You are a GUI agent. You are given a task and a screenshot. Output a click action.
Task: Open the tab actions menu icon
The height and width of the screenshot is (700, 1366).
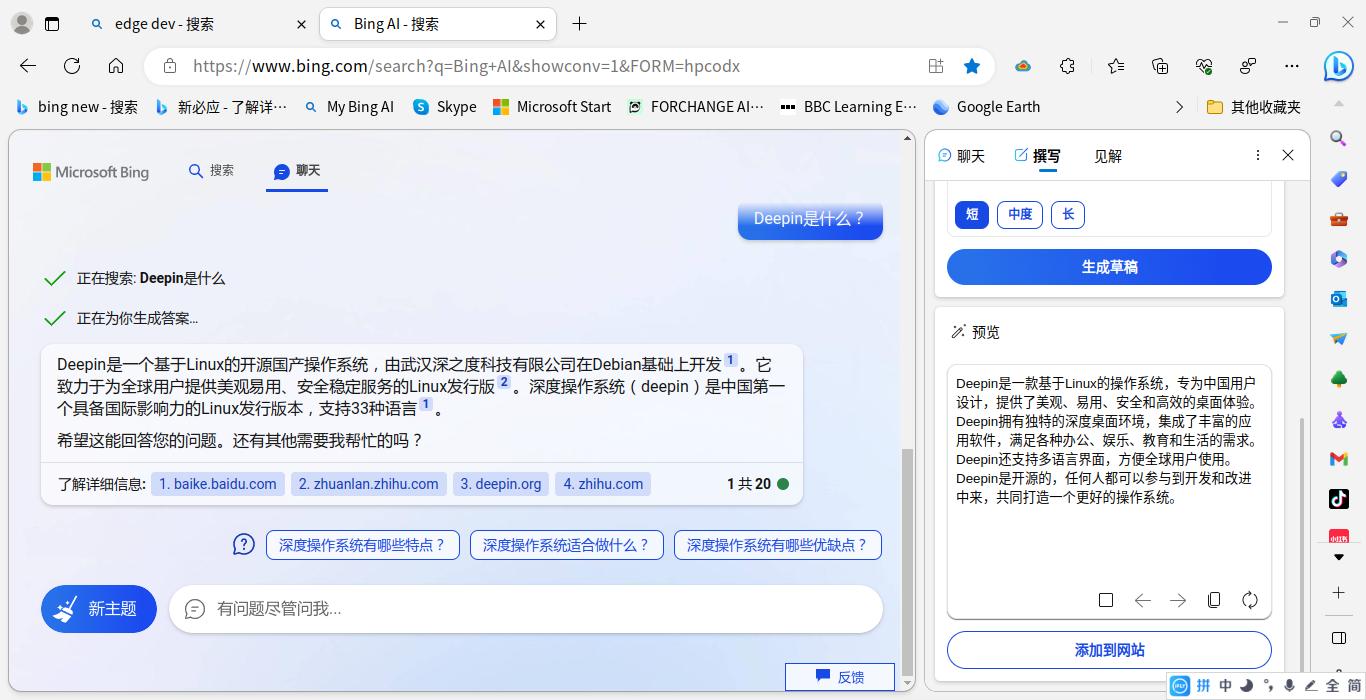[52, 24]
